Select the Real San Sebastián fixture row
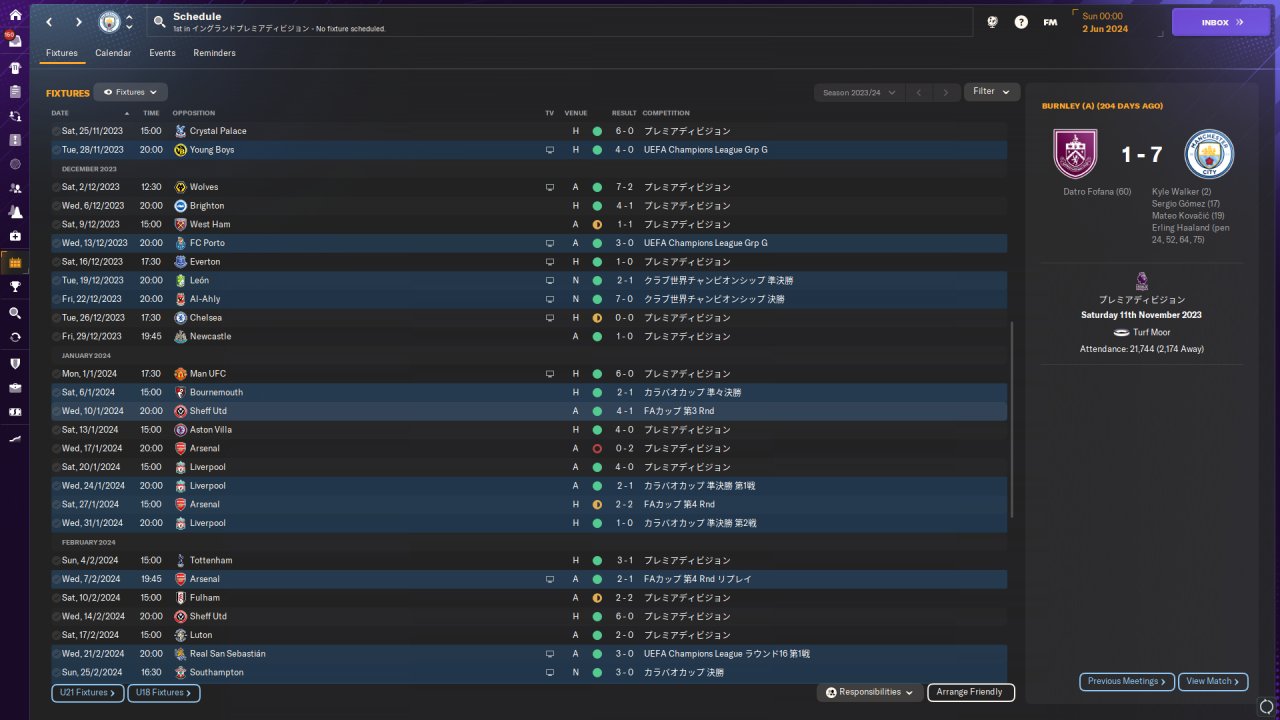 click(529, 654)
